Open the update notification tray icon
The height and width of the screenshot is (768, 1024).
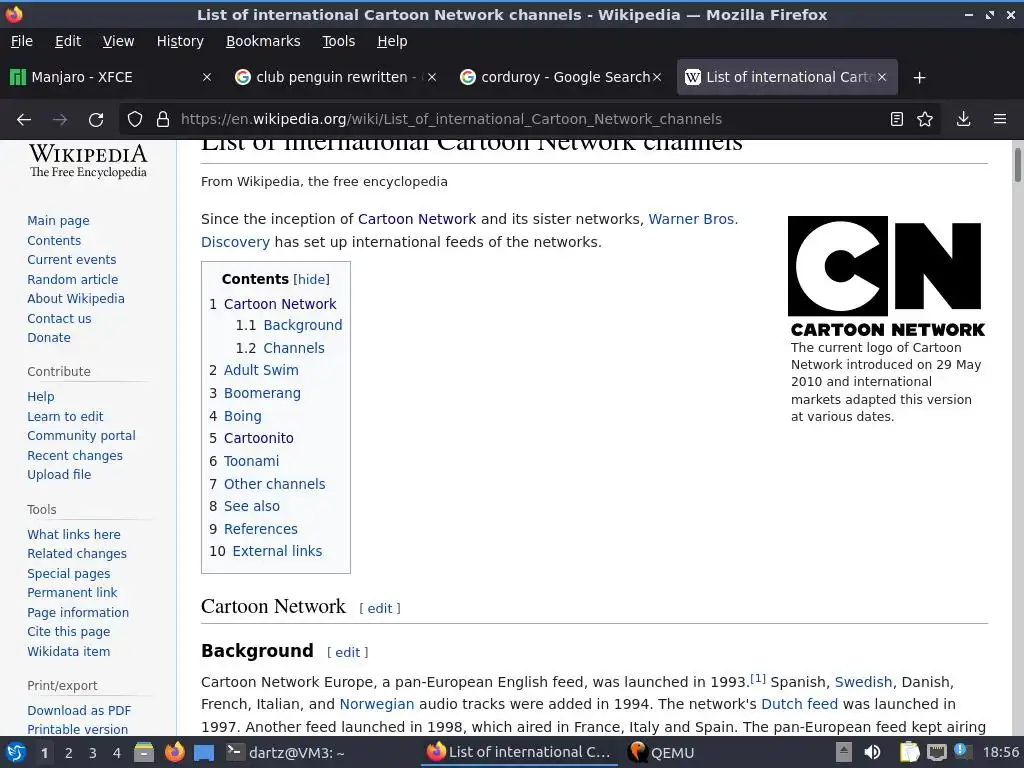coord(962,752)
